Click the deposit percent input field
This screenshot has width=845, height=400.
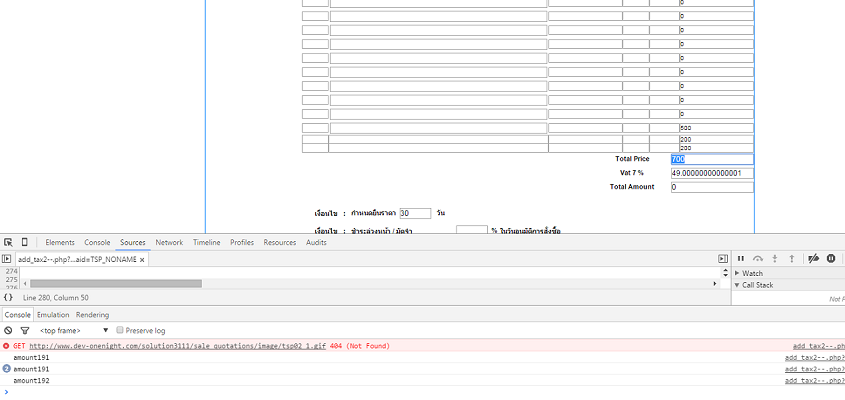click(472, 231)
